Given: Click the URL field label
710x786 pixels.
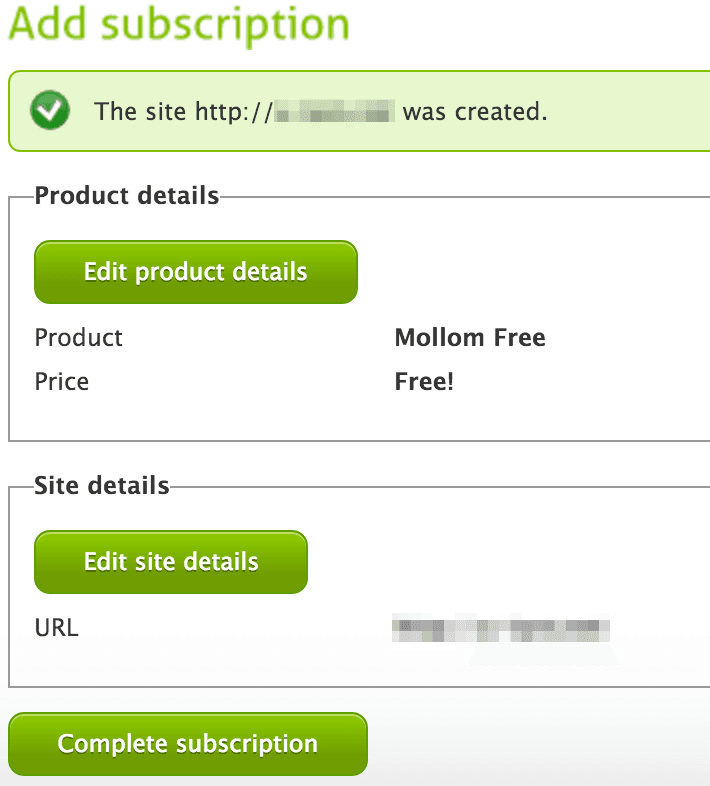Looking at the screenshot, I should (x=56, y=628).
